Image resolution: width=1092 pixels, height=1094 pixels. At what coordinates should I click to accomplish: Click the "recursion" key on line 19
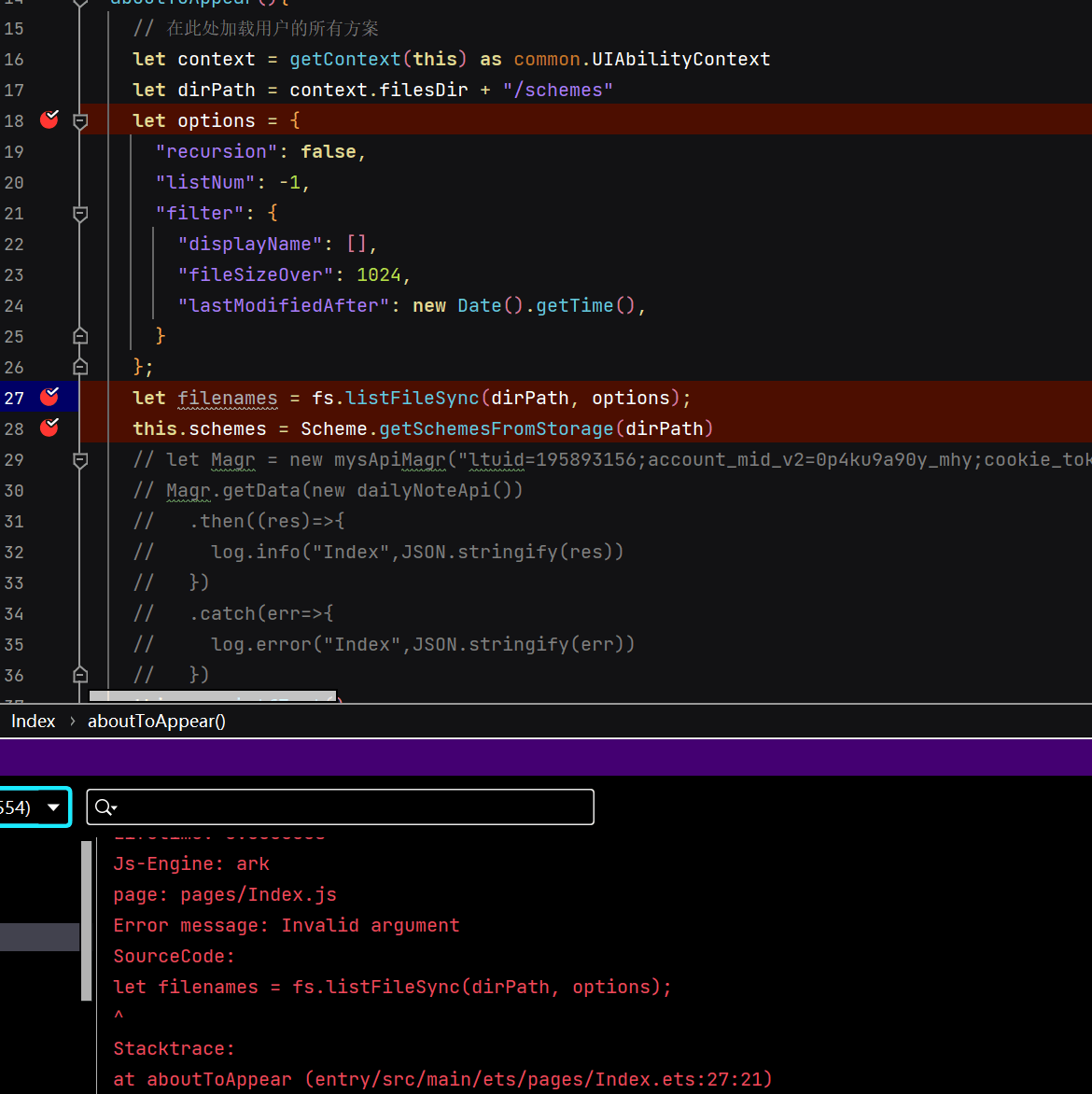(x=217, y=151)
